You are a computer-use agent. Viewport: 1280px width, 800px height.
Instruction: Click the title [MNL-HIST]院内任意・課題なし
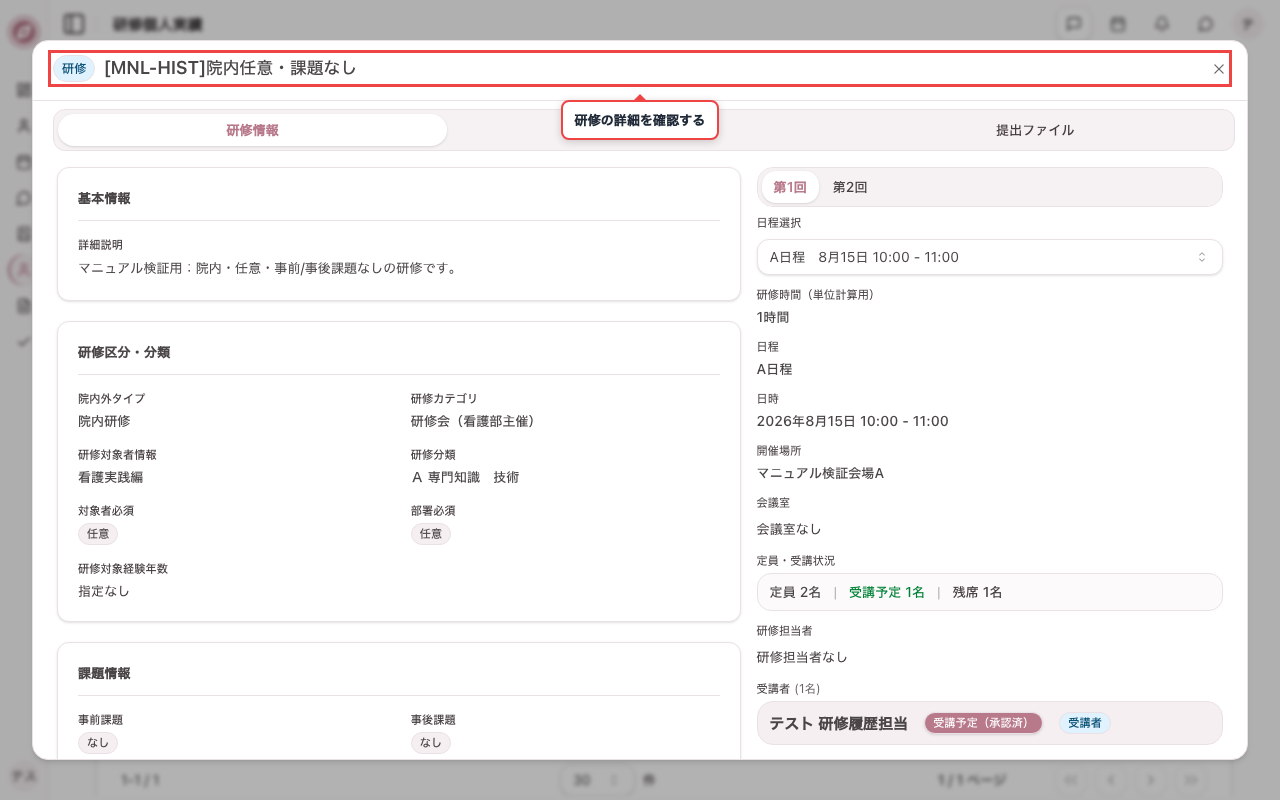click(x=230, y=68)
